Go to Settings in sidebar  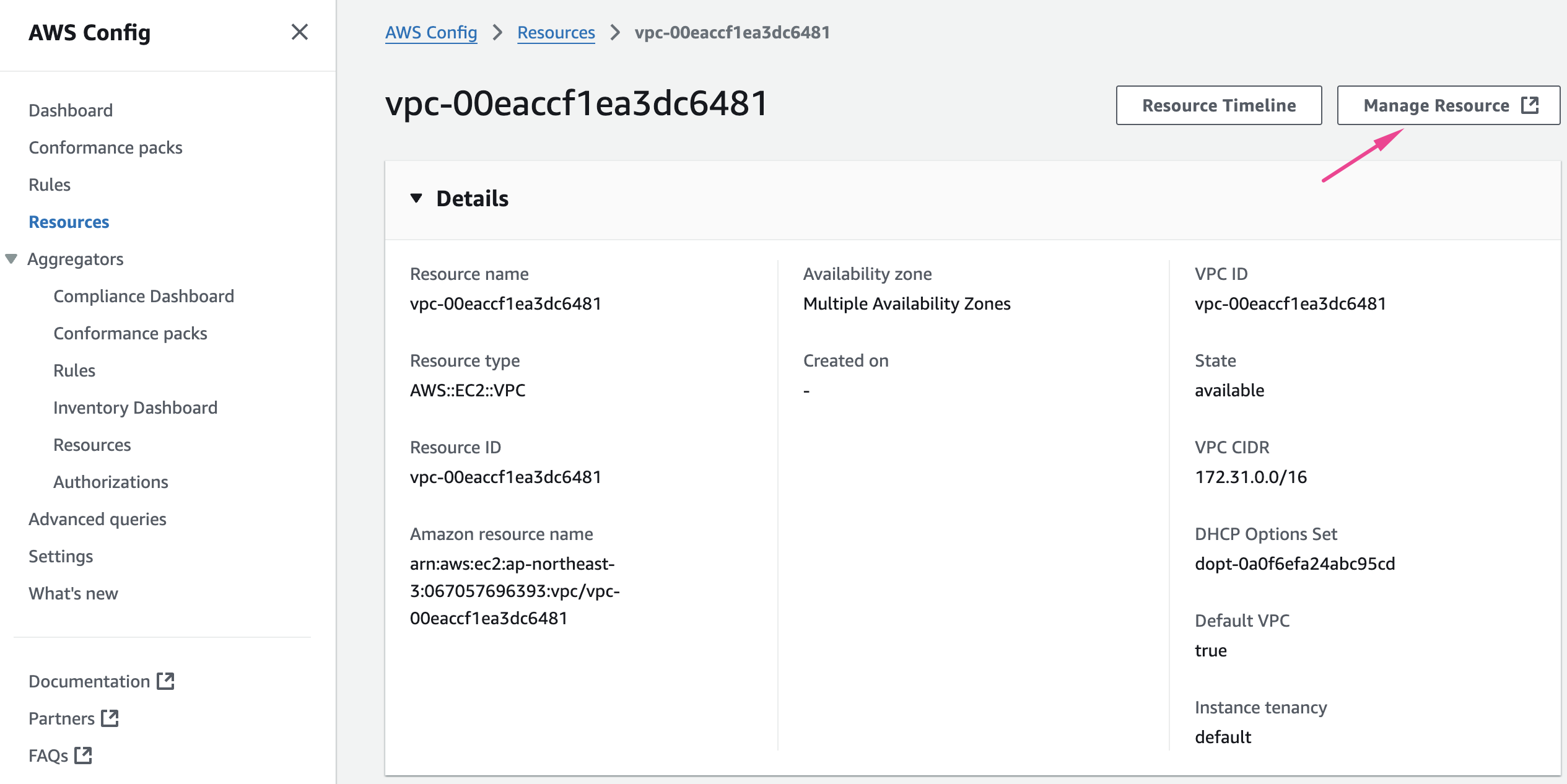(x=61, y=556)
